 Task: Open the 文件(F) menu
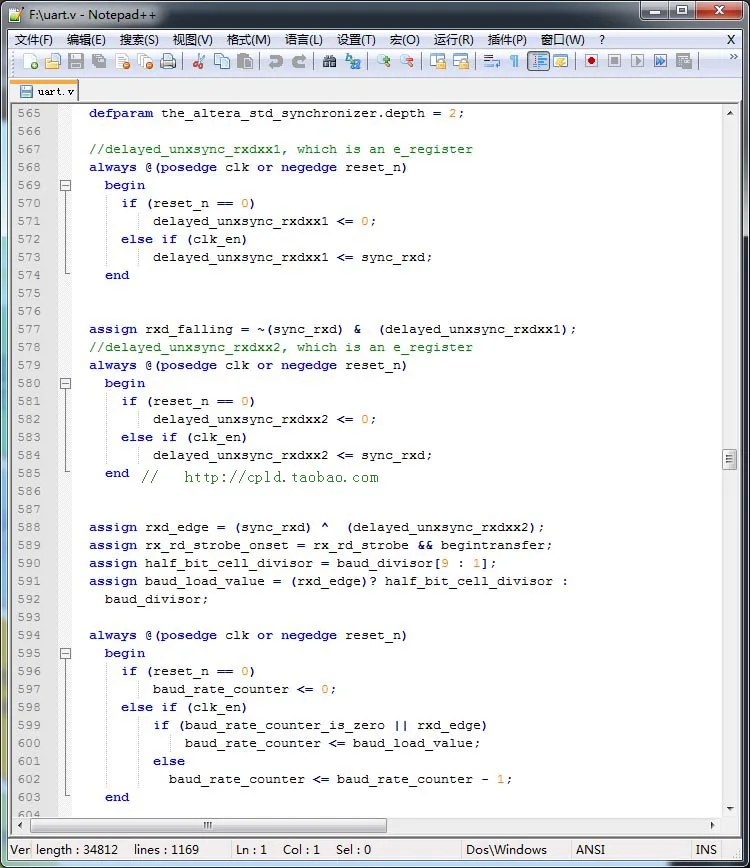click(x=34, y=40)
